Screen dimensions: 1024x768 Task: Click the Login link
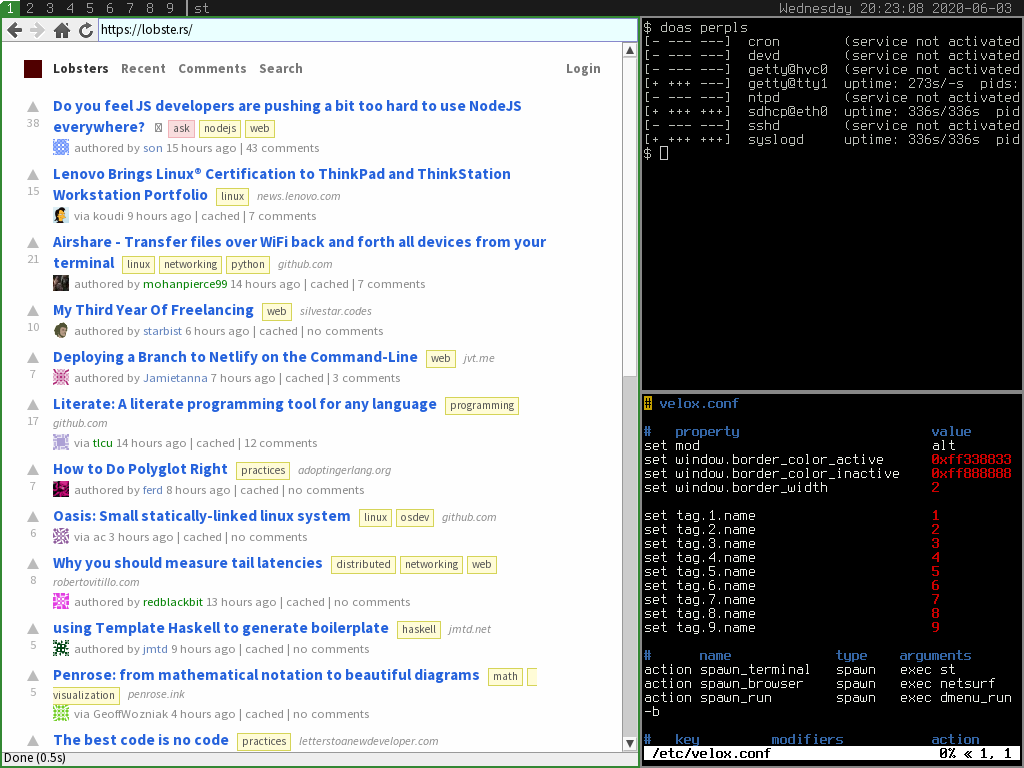click(x=585, y=69)
